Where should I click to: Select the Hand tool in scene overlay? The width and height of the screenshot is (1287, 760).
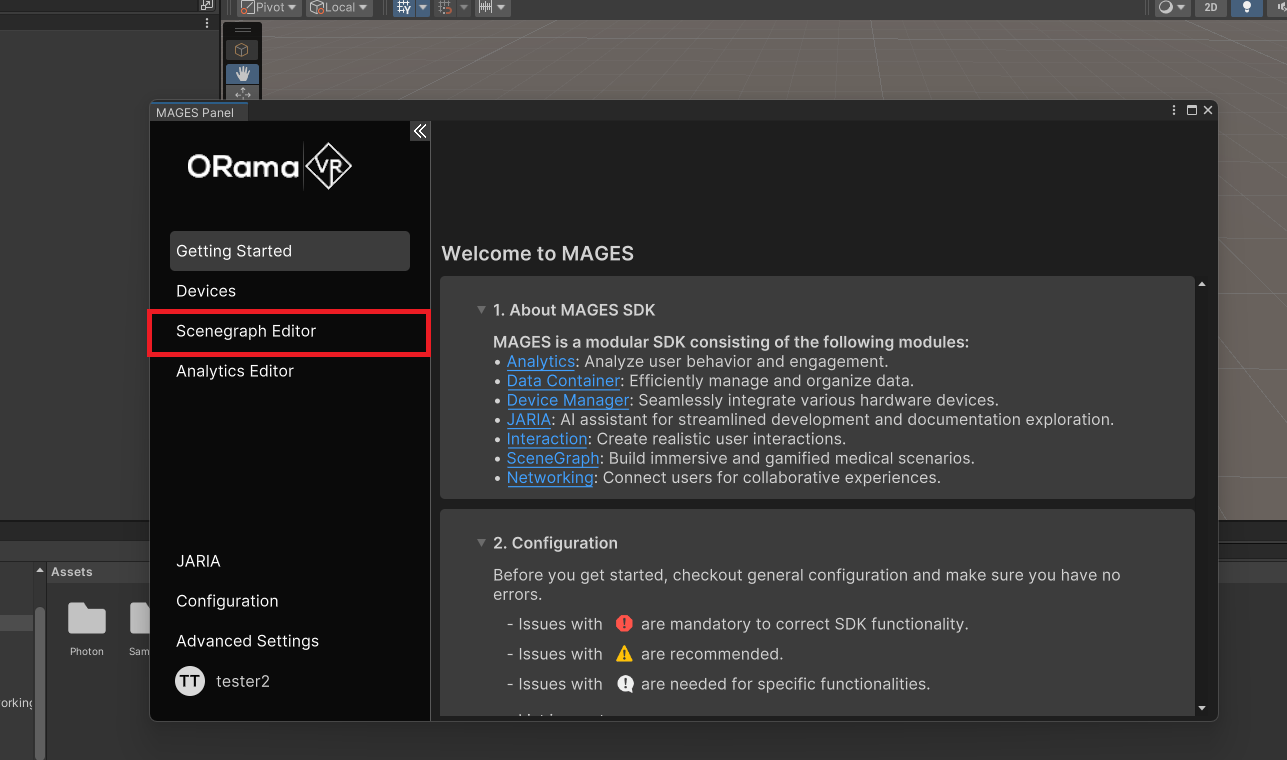242,73
